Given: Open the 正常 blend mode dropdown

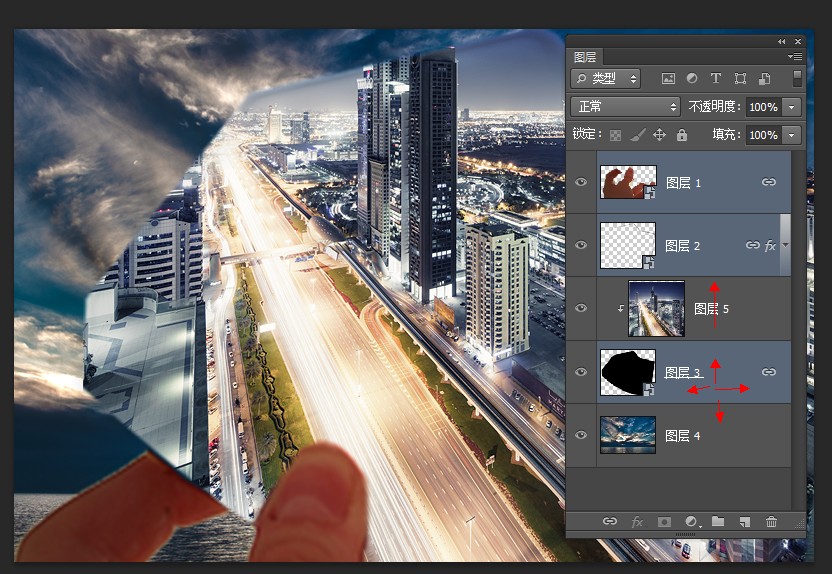Looking at the screenshot, I should [625, 107].
